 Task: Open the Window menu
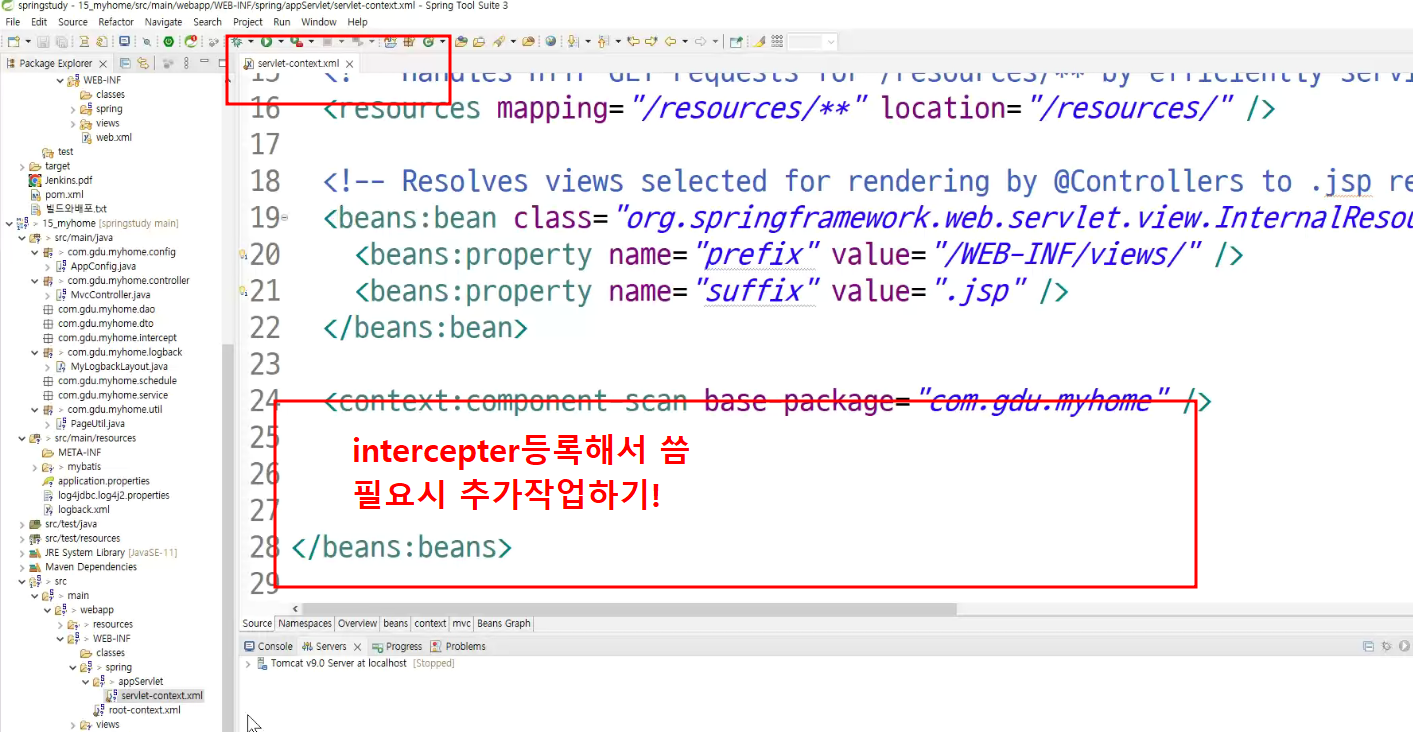pos(319,21)
